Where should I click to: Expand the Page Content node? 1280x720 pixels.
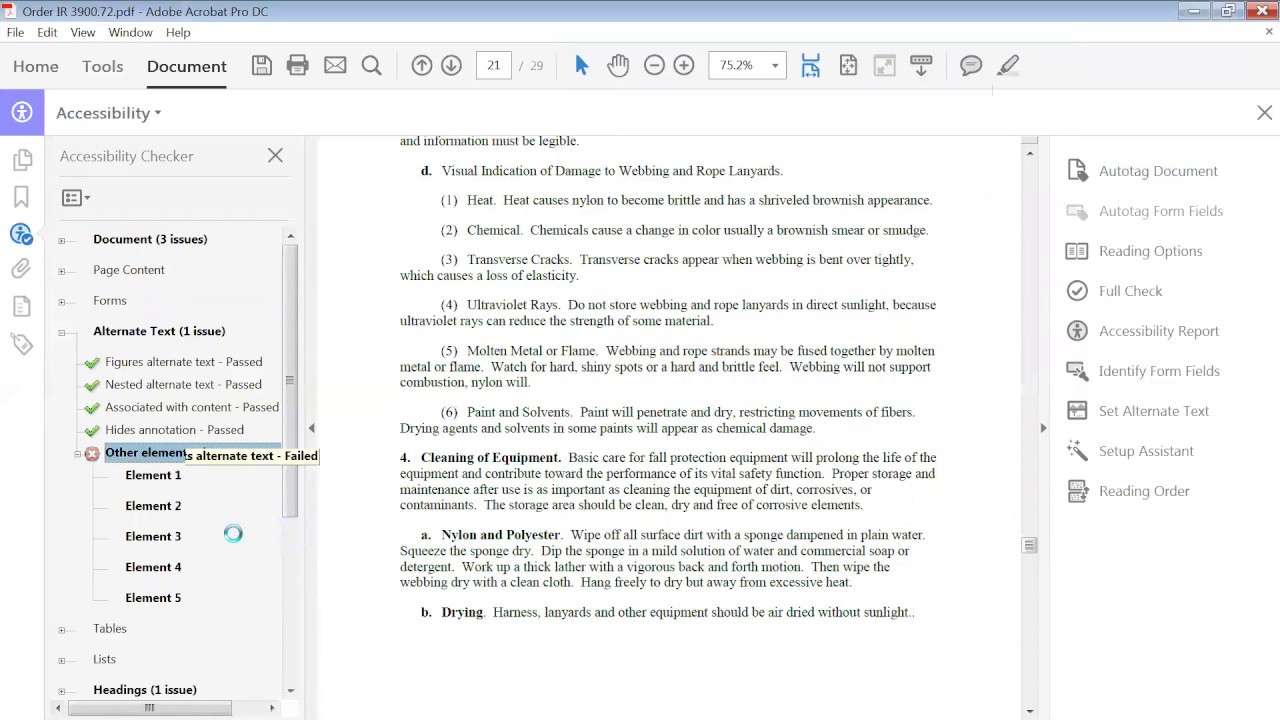pos(61,271)
